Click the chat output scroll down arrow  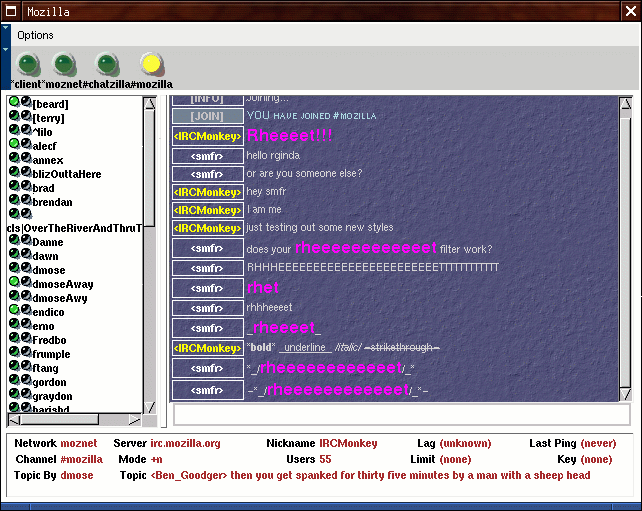point(626,395)
